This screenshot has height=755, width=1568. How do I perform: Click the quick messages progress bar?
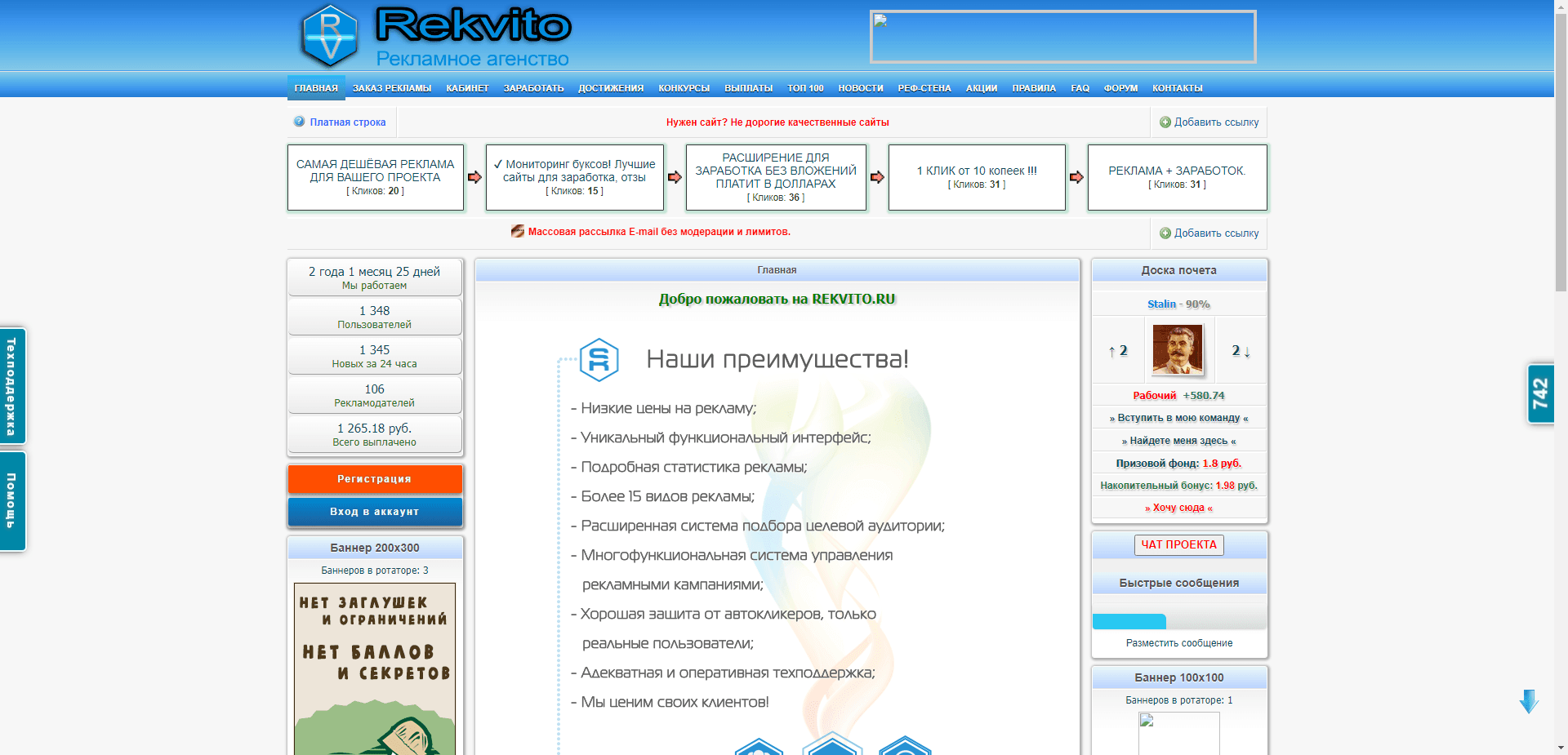pos(1129,621)
